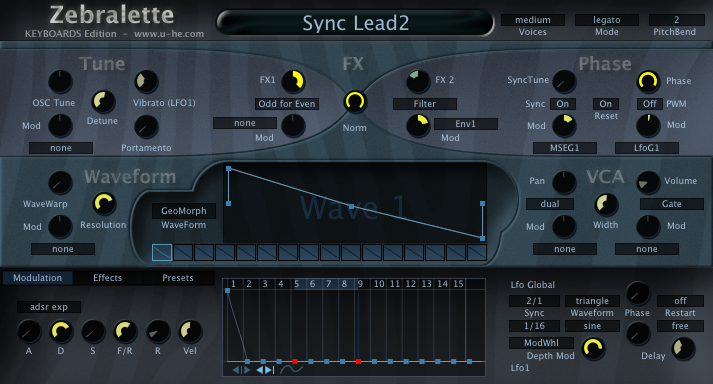Turn the F/R envelope knob

[125, 332]
